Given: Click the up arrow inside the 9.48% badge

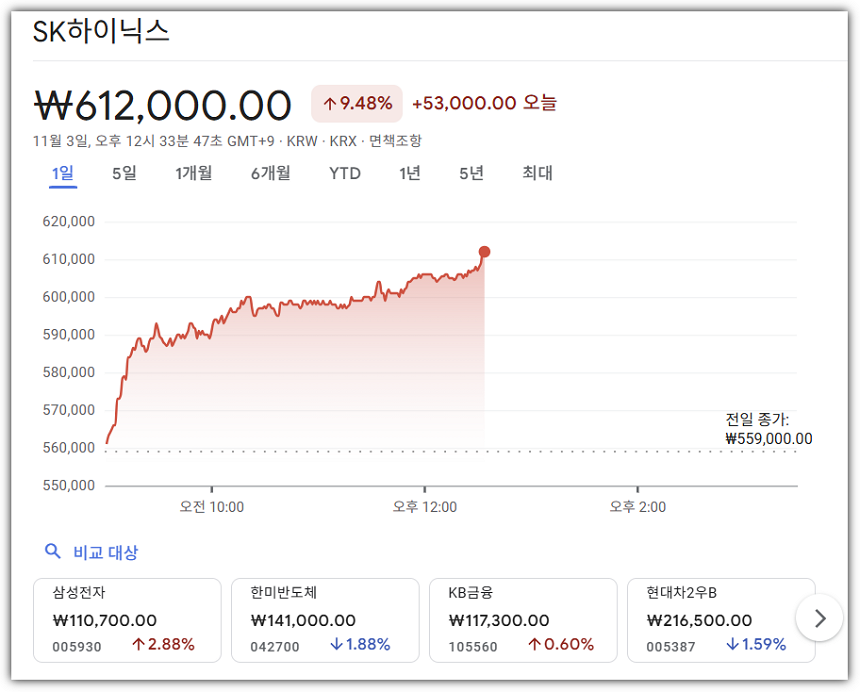Looking at the screenshot, I should coord(330,103).
